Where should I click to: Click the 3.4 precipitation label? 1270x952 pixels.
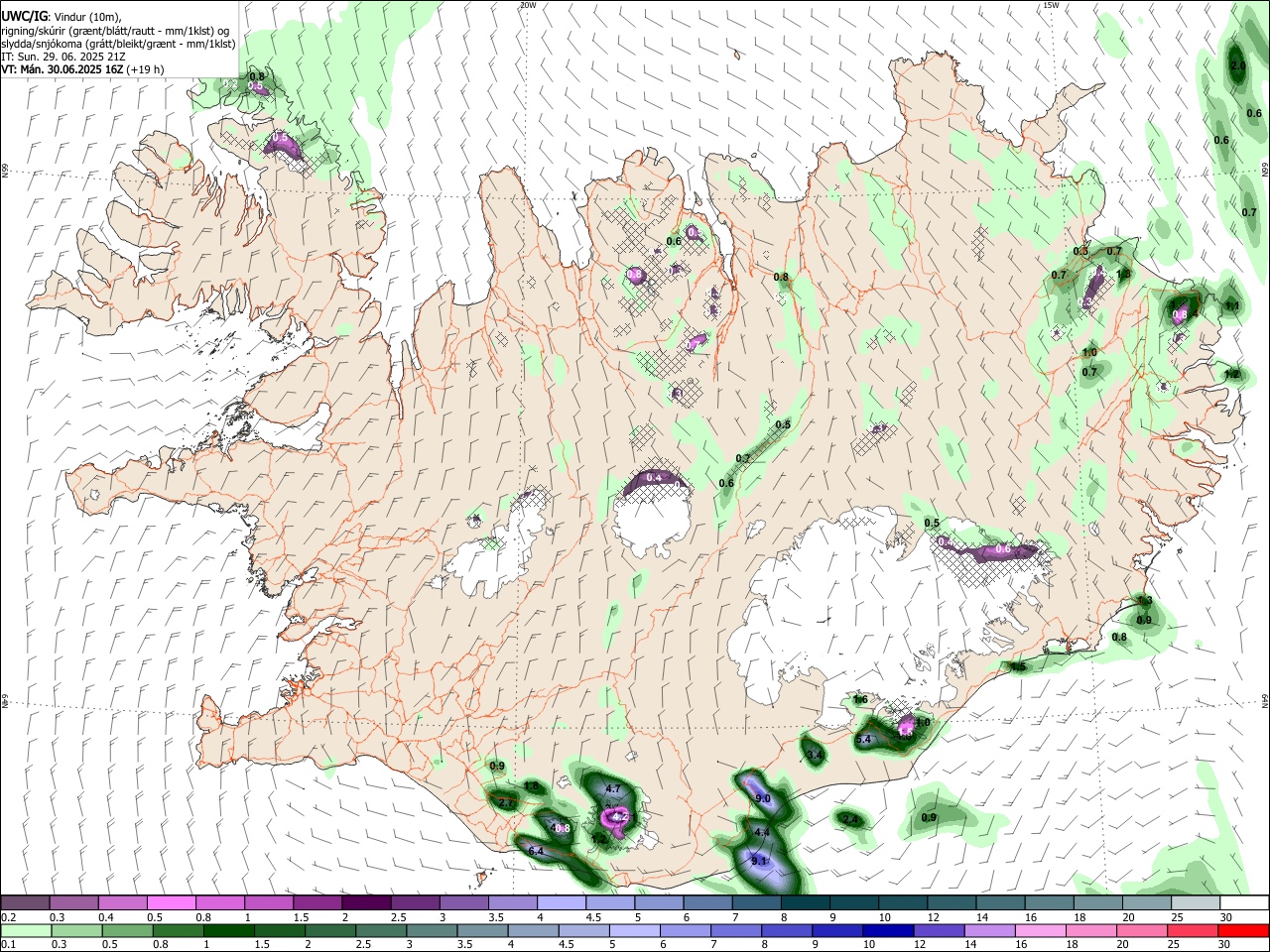[816, 756]
